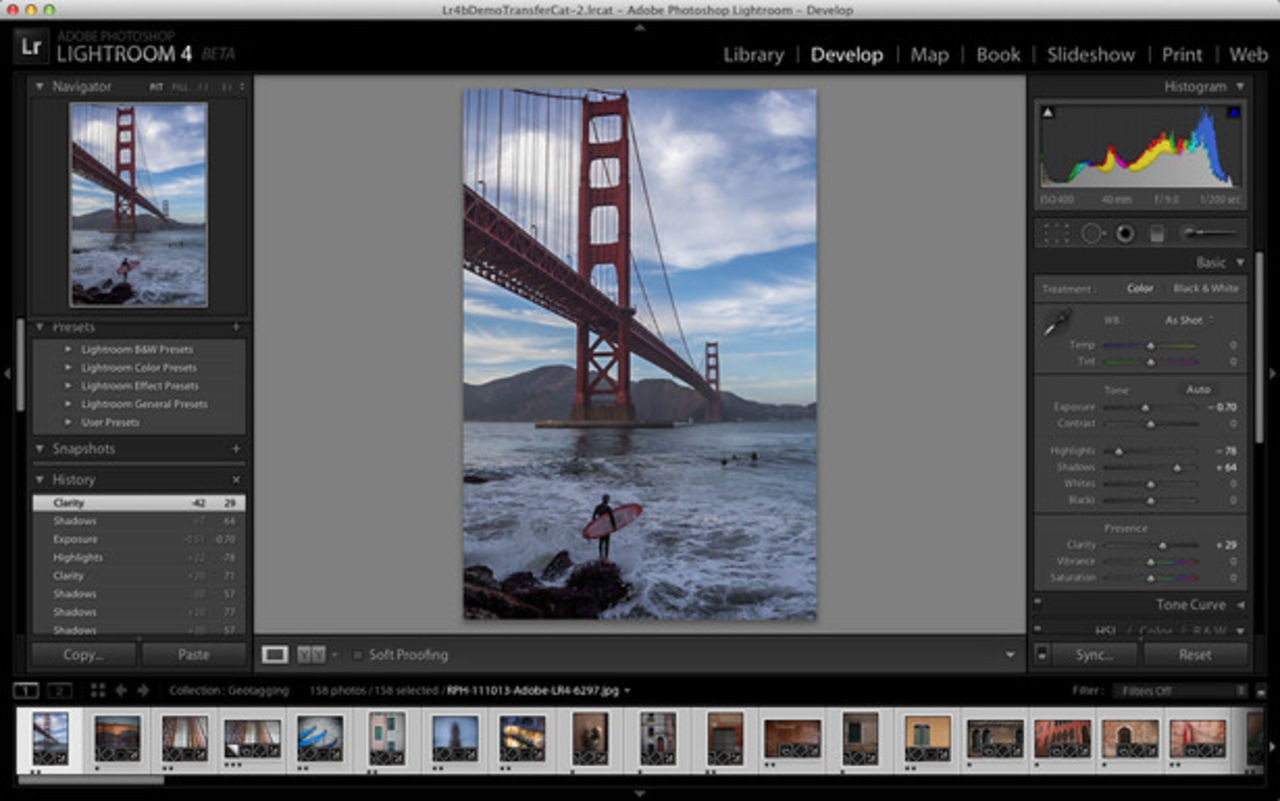Click the Reset button

1197,654
